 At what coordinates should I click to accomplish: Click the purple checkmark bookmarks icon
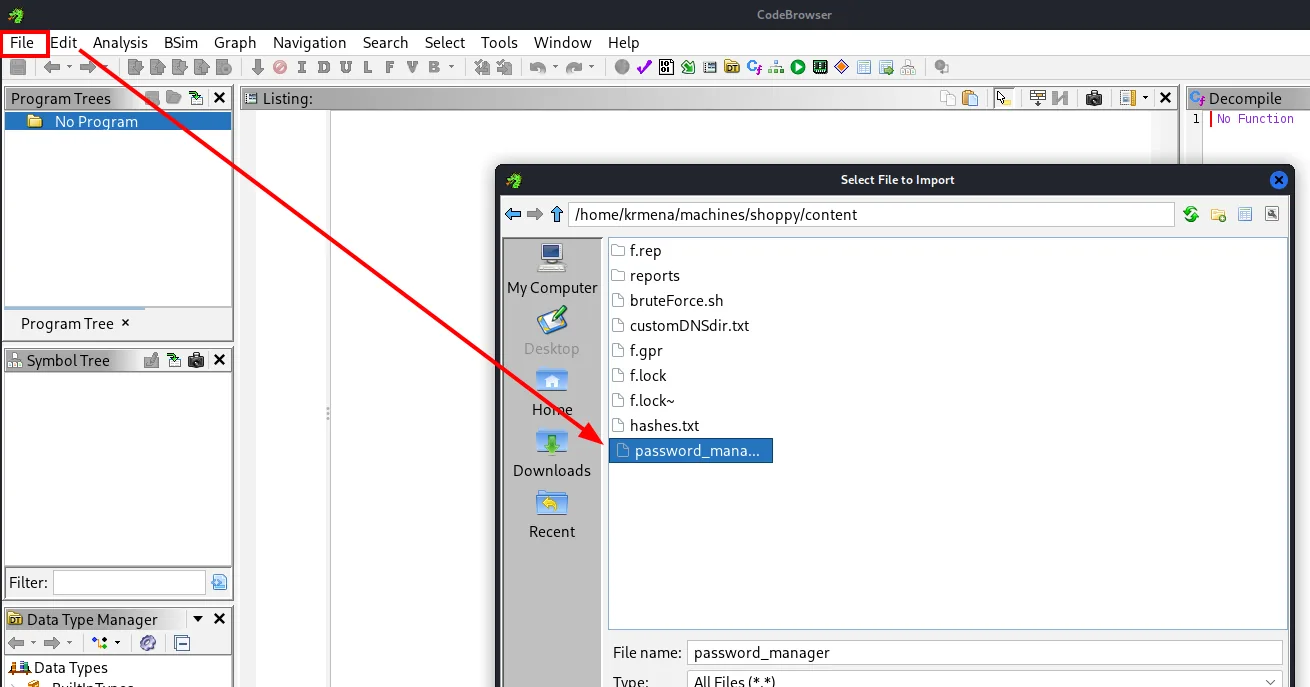click(644, 67)
